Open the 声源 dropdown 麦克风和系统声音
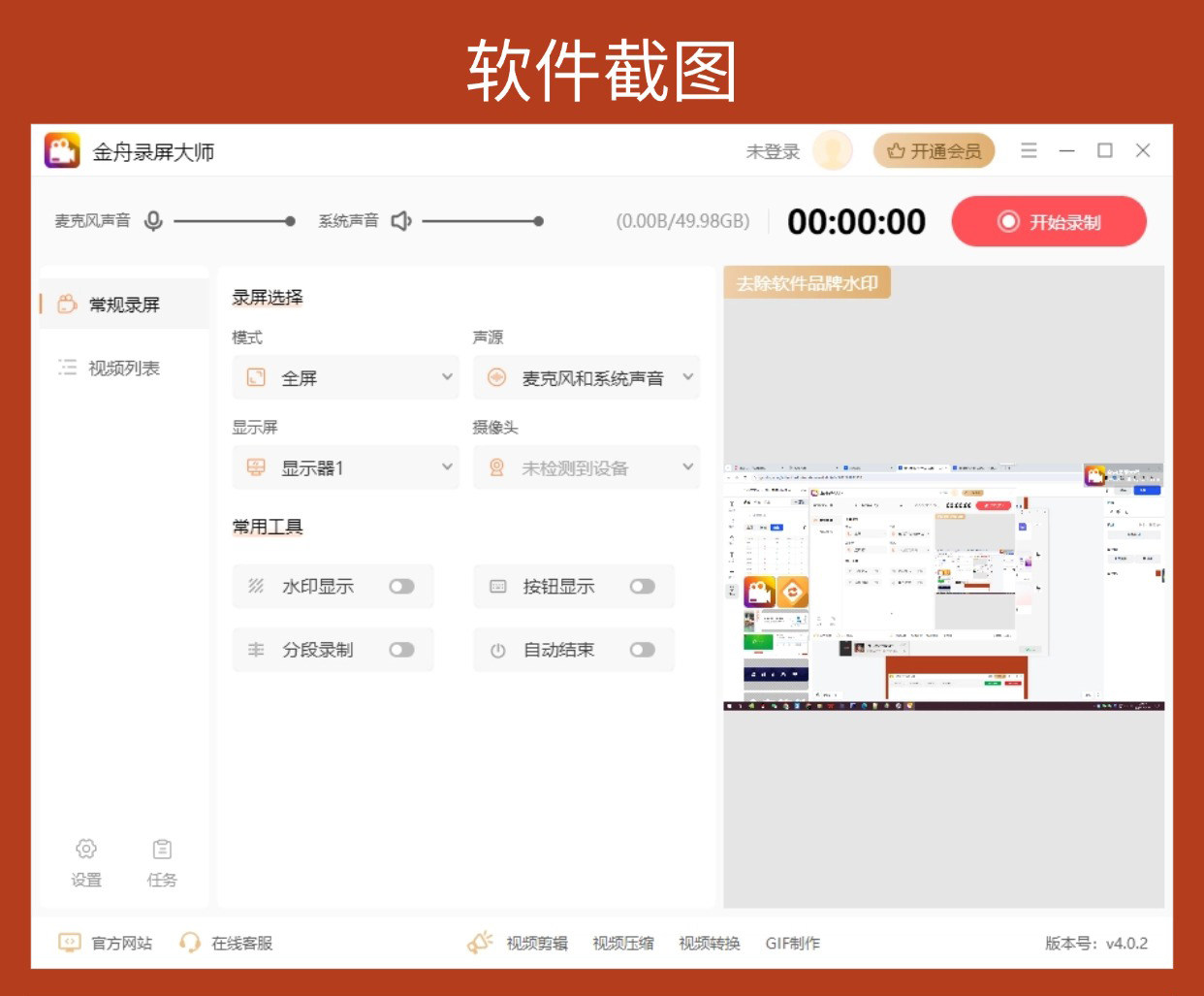Screen dimensions: 1204x996 [586, 377]
